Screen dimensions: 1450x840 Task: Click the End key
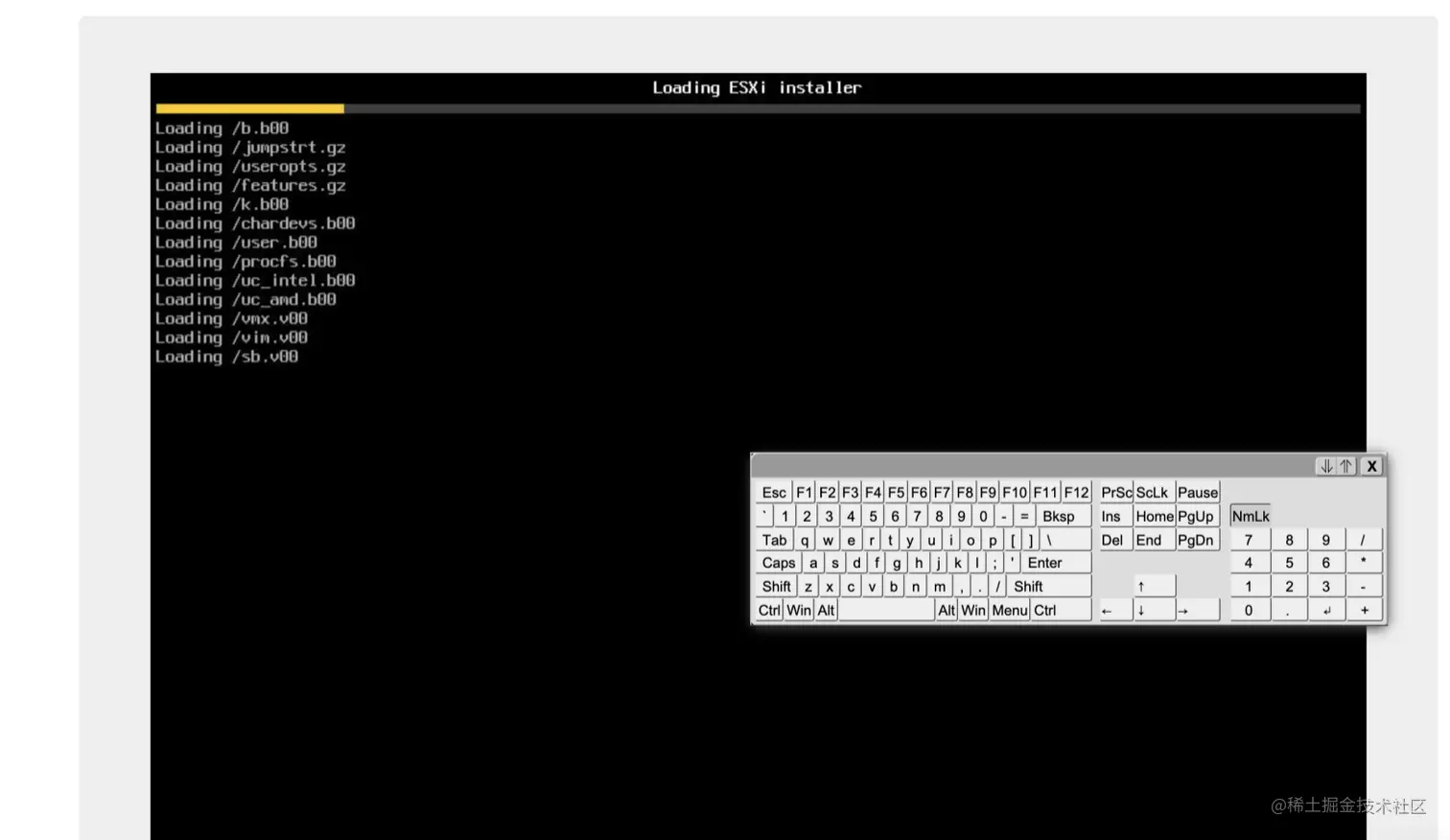1155,540
